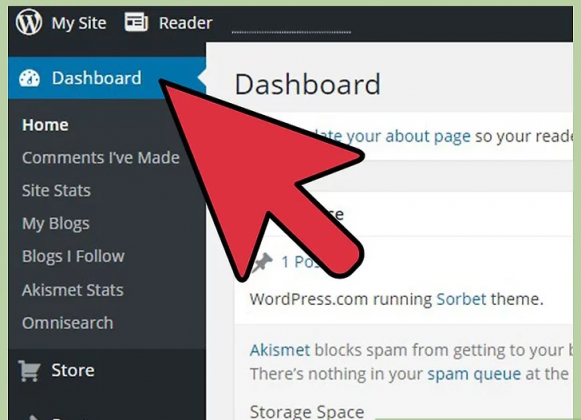Click the Akismet link
Screen dimensions: 581x420
(280, 350)
